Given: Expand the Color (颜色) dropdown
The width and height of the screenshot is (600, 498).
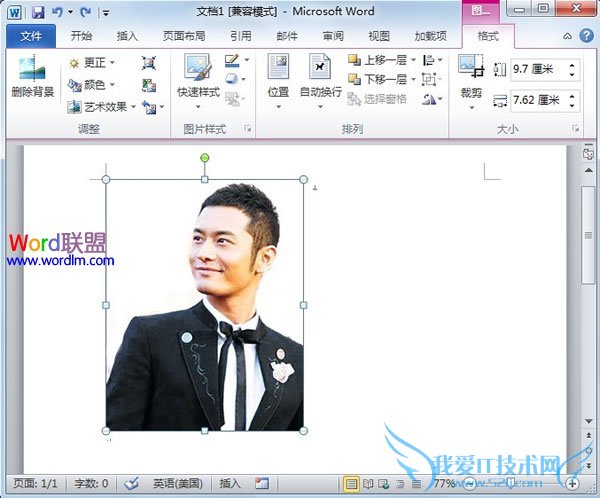Looking at the screenshot, I should coord(92,84).
